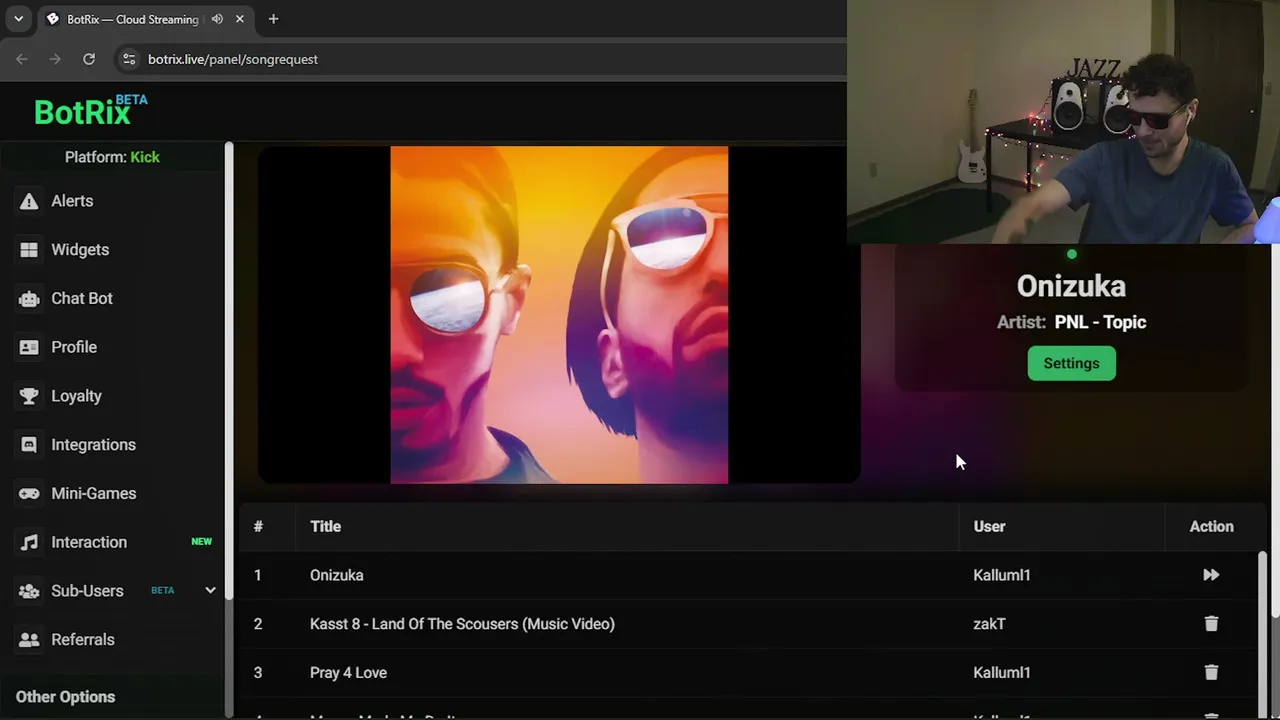Open the song request Settings button
Image resolution: width=1280 pixels, height=720 pixels.
click(x=1071, y=363)
